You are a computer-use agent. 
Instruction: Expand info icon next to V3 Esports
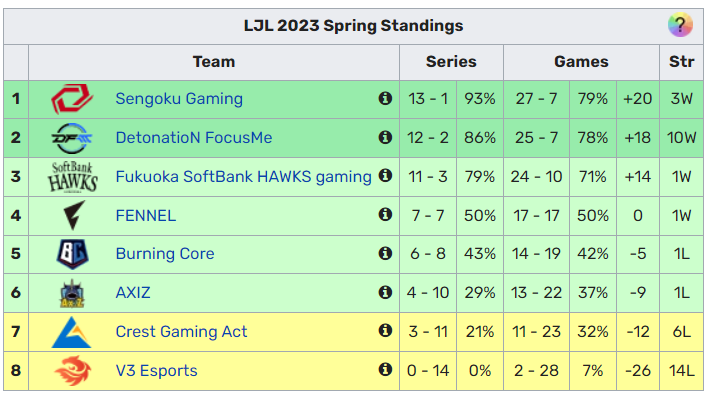(385, 370)
